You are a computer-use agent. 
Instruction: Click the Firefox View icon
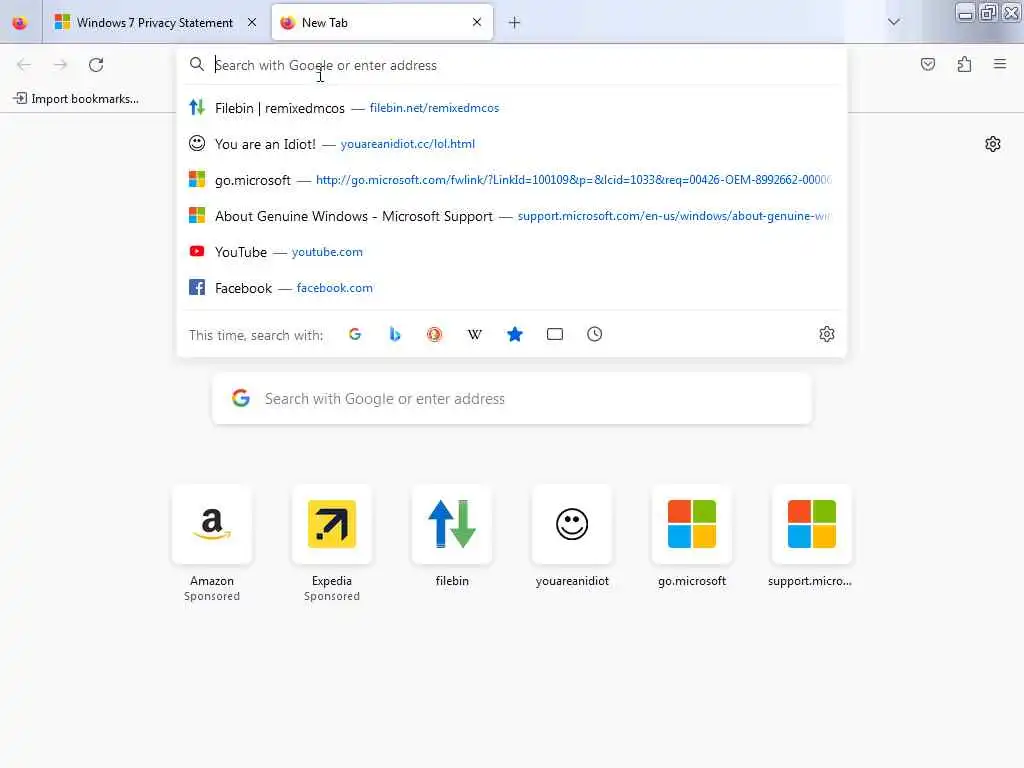pyautogui.click(x=20, y=23)
